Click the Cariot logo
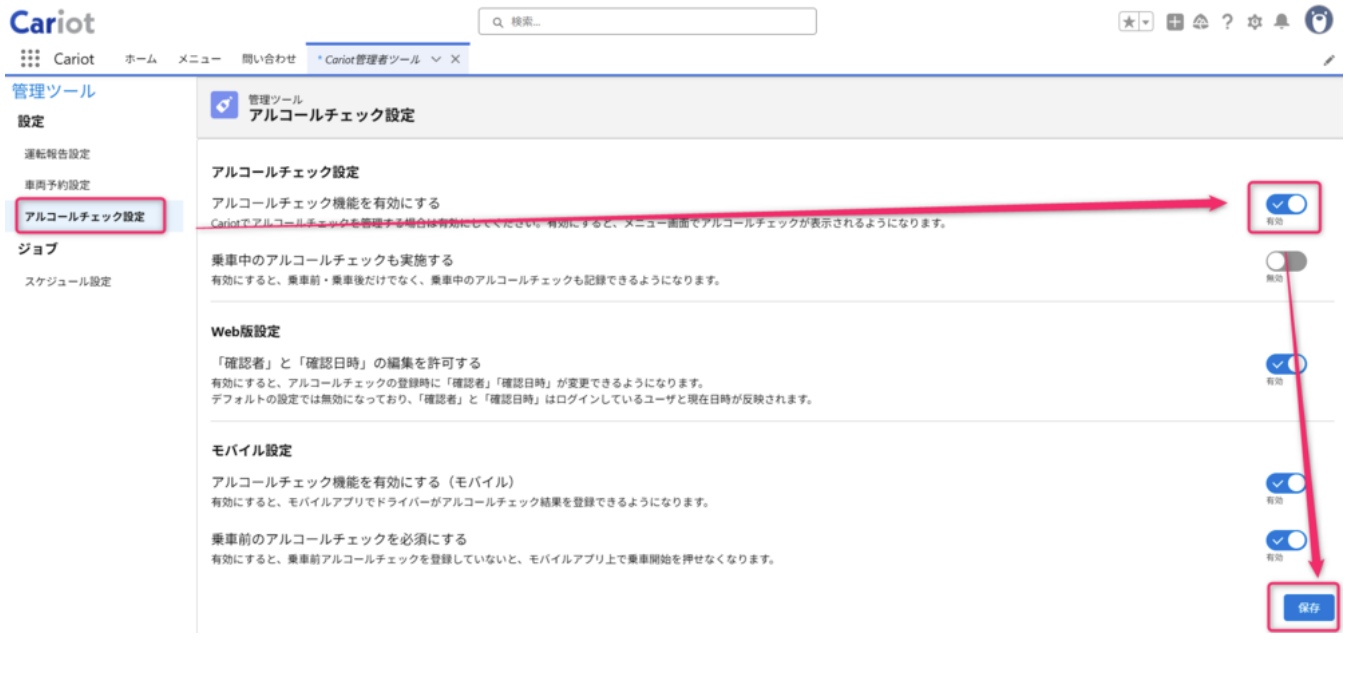Viewport: 1350px width, 689px height. pyautogui.click(x=52, y=21)
